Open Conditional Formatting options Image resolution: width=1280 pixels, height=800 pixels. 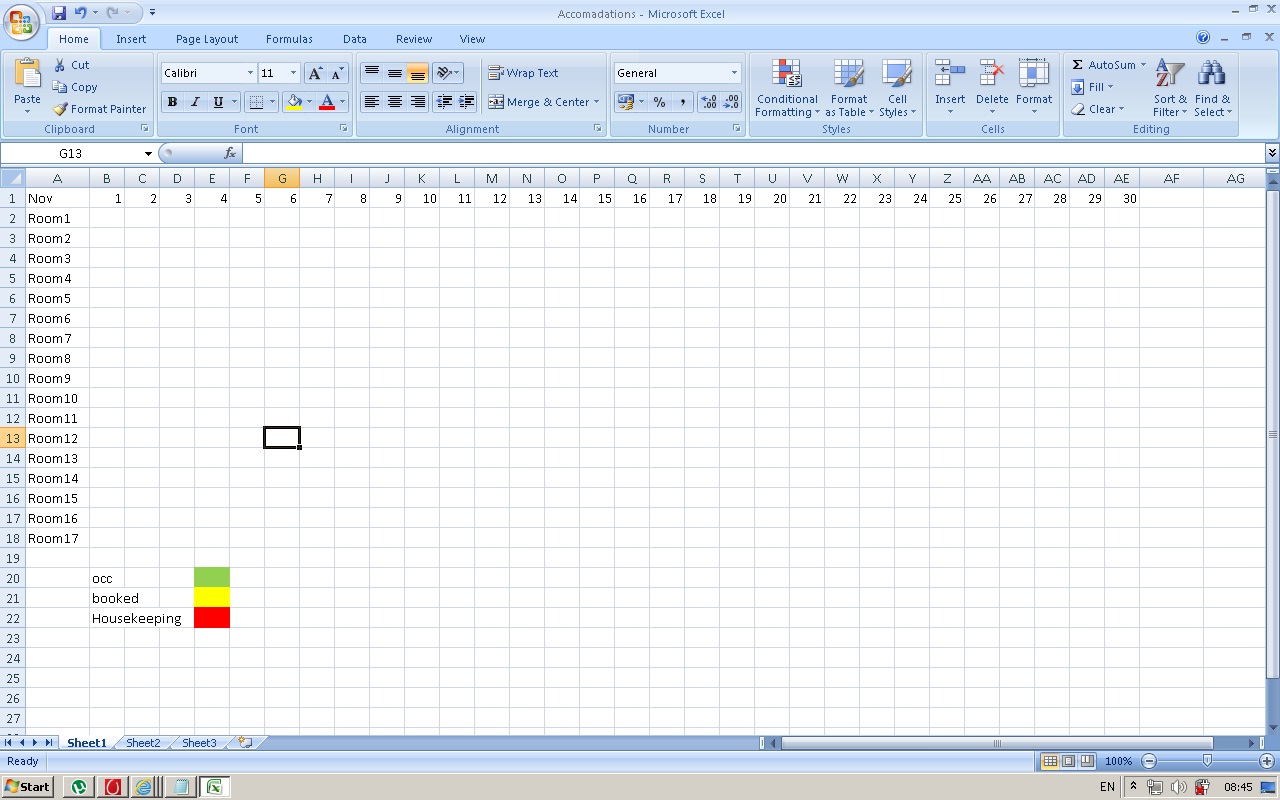(x=787, y=88)
